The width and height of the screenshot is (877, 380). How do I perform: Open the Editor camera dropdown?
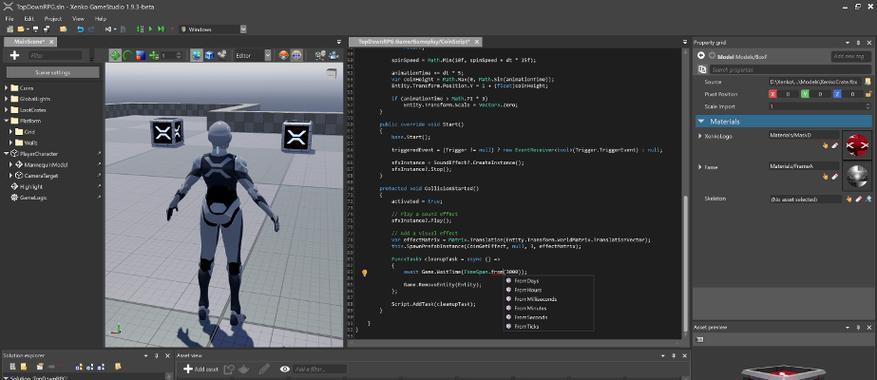click(x=267, y=55)
